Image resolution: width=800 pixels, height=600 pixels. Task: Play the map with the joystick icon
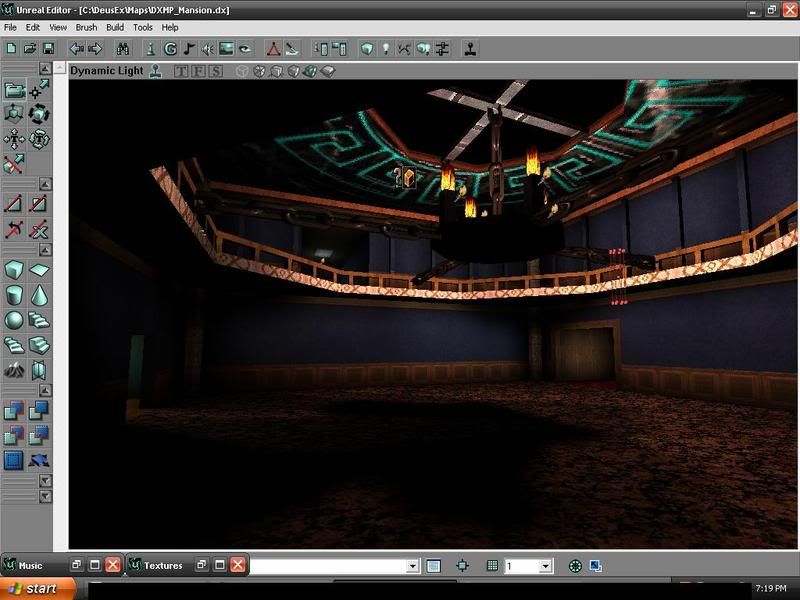tap(470, 49)
